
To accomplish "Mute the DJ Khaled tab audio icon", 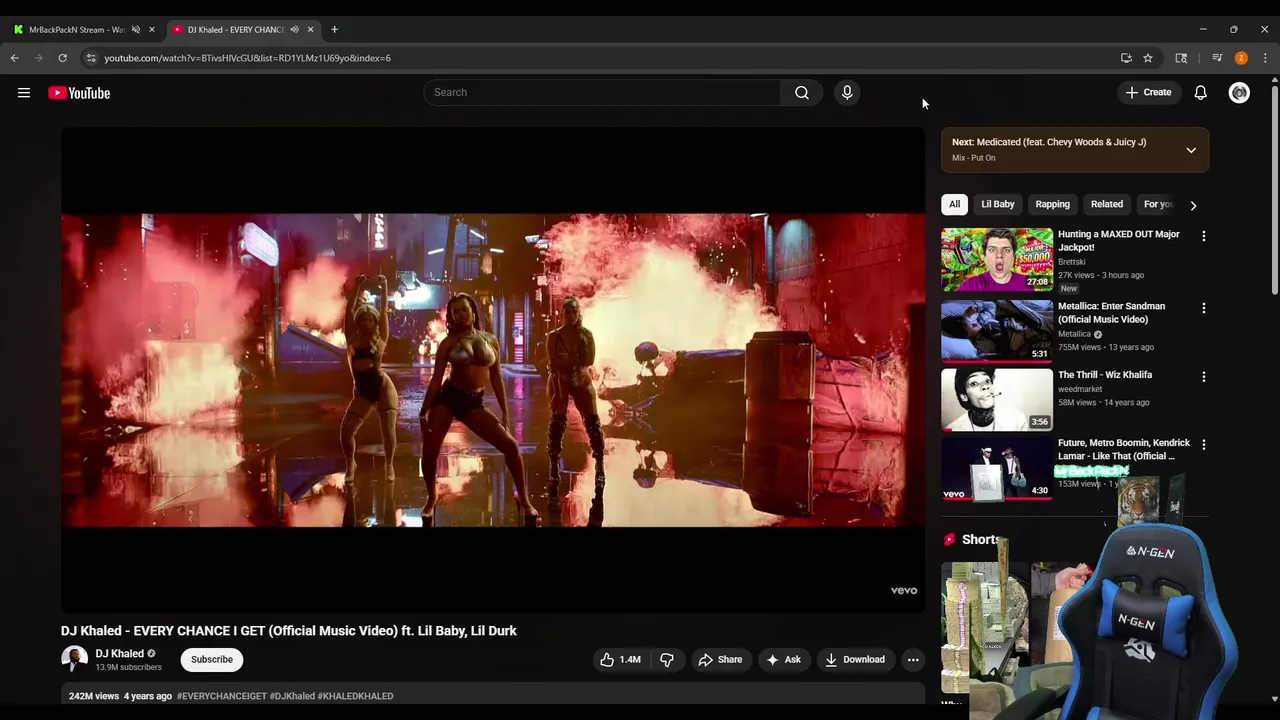I will click(294, 30).
